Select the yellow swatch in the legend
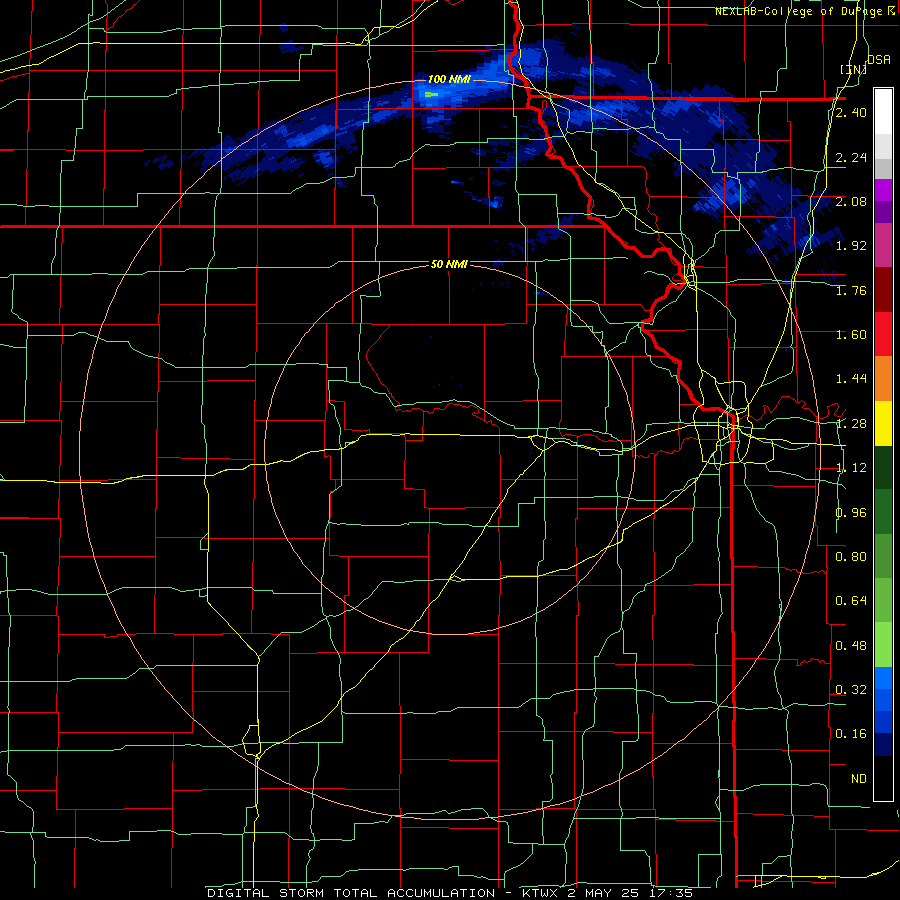The height and width of the screenshot is (900, 900). click(x=883, y=424)
